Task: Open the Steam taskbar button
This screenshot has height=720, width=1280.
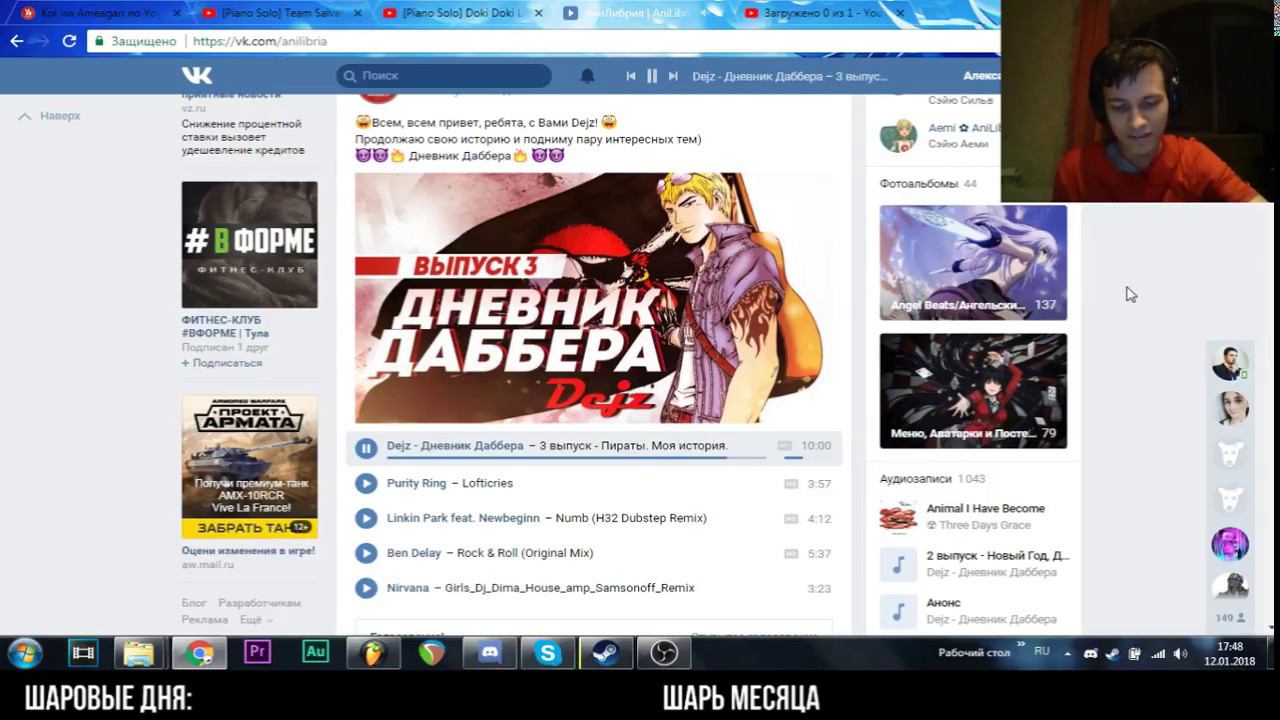Action: (x=606, y=653)
